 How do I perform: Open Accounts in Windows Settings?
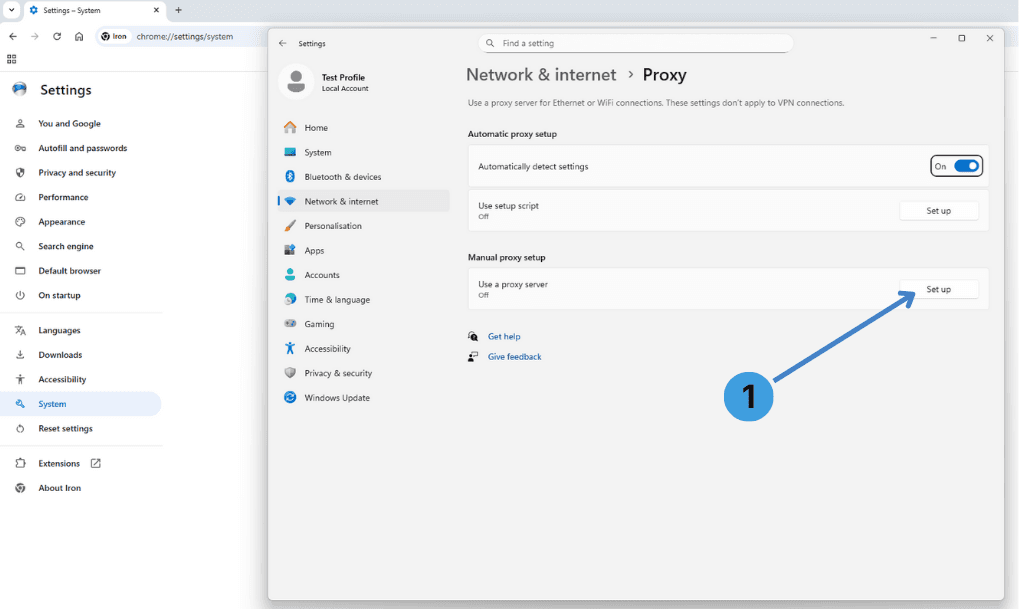pyautogui.click(x=363, y=276)
